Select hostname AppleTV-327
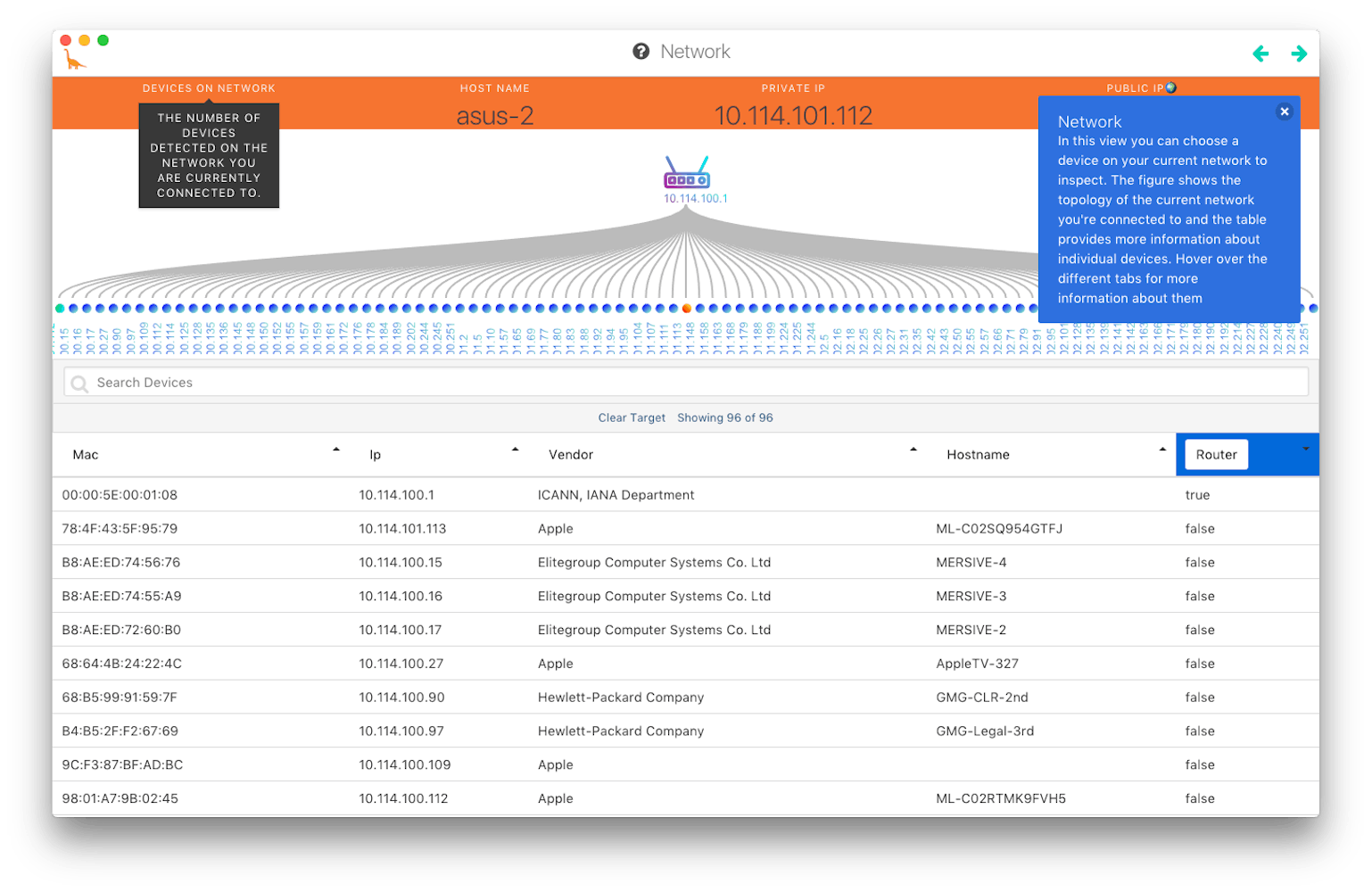Screen dimensions: 1372x892 pyautogui.click(x=977, y=664)
